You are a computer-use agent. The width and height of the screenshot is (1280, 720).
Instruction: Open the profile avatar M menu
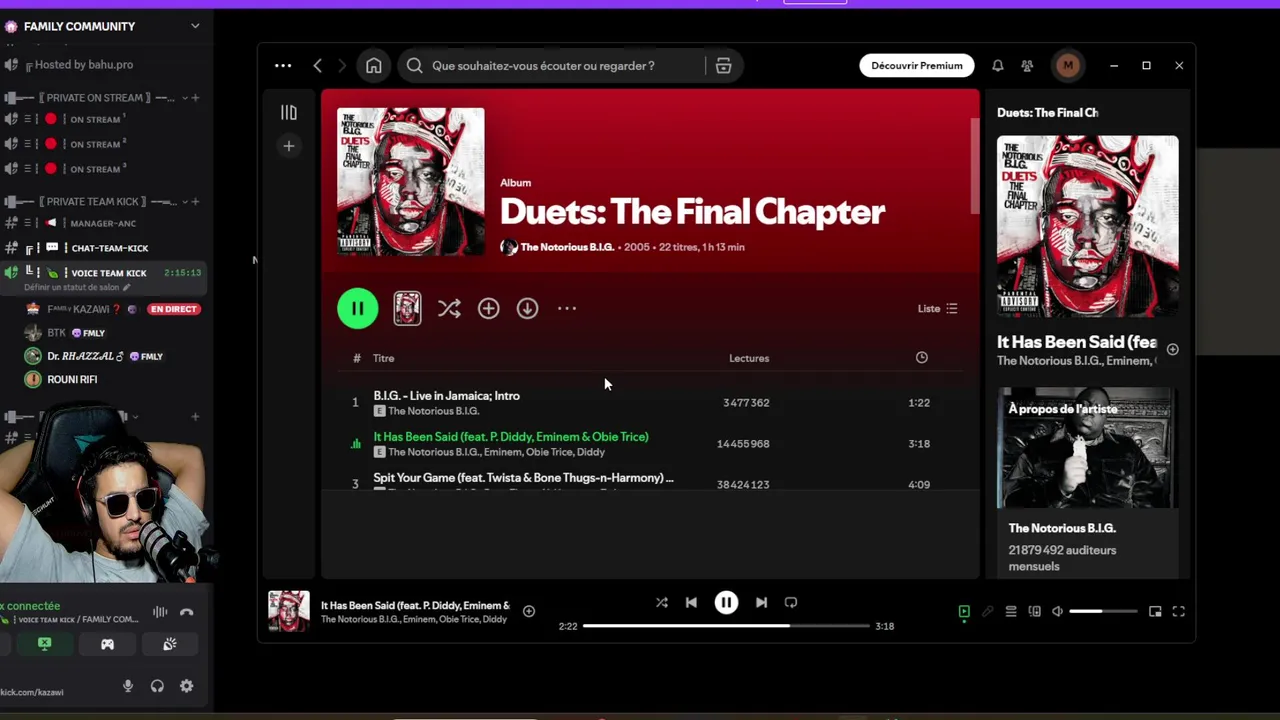pyautogui.click(x=1068, y=66)
